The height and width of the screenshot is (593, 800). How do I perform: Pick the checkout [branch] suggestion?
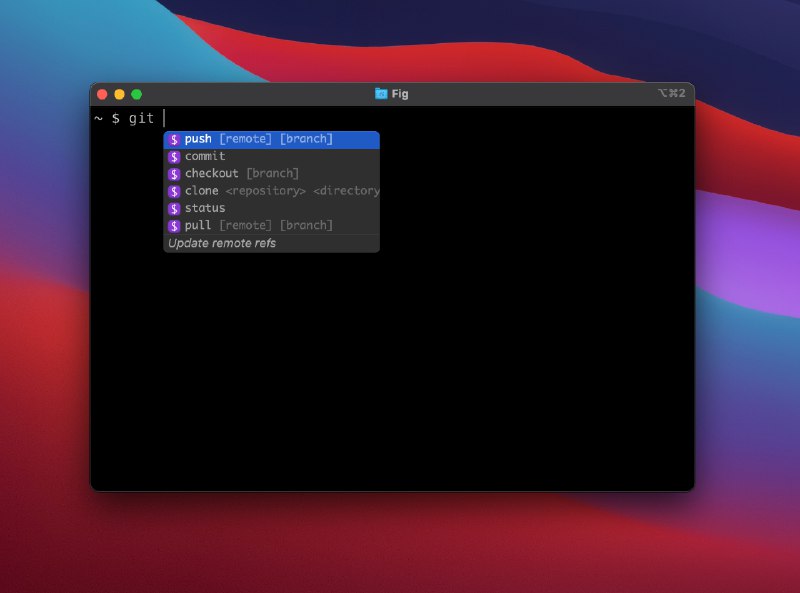coord(271,174)
